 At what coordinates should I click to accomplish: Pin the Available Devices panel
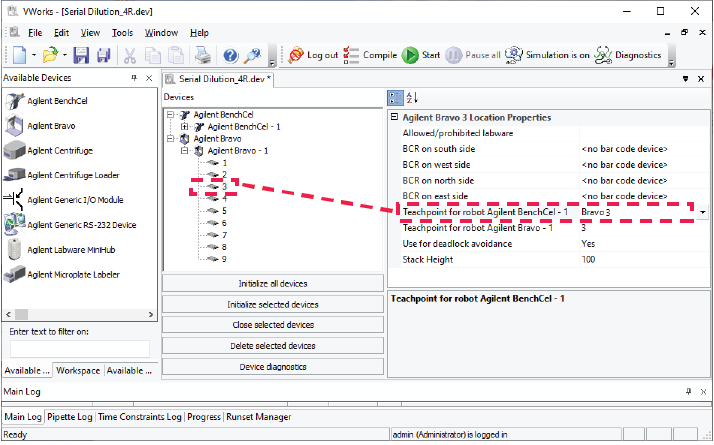point(134,78)
